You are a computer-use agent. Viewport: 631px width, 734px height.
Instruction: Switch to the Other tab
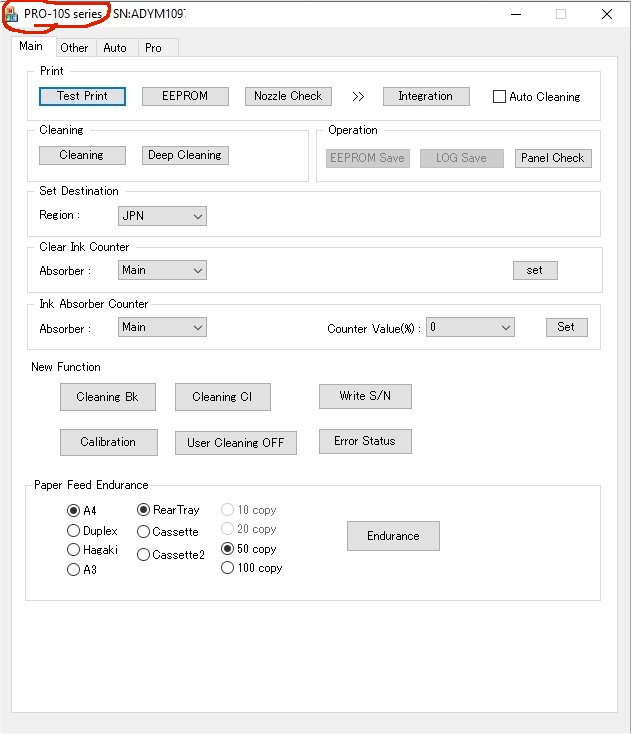[74, 47]
